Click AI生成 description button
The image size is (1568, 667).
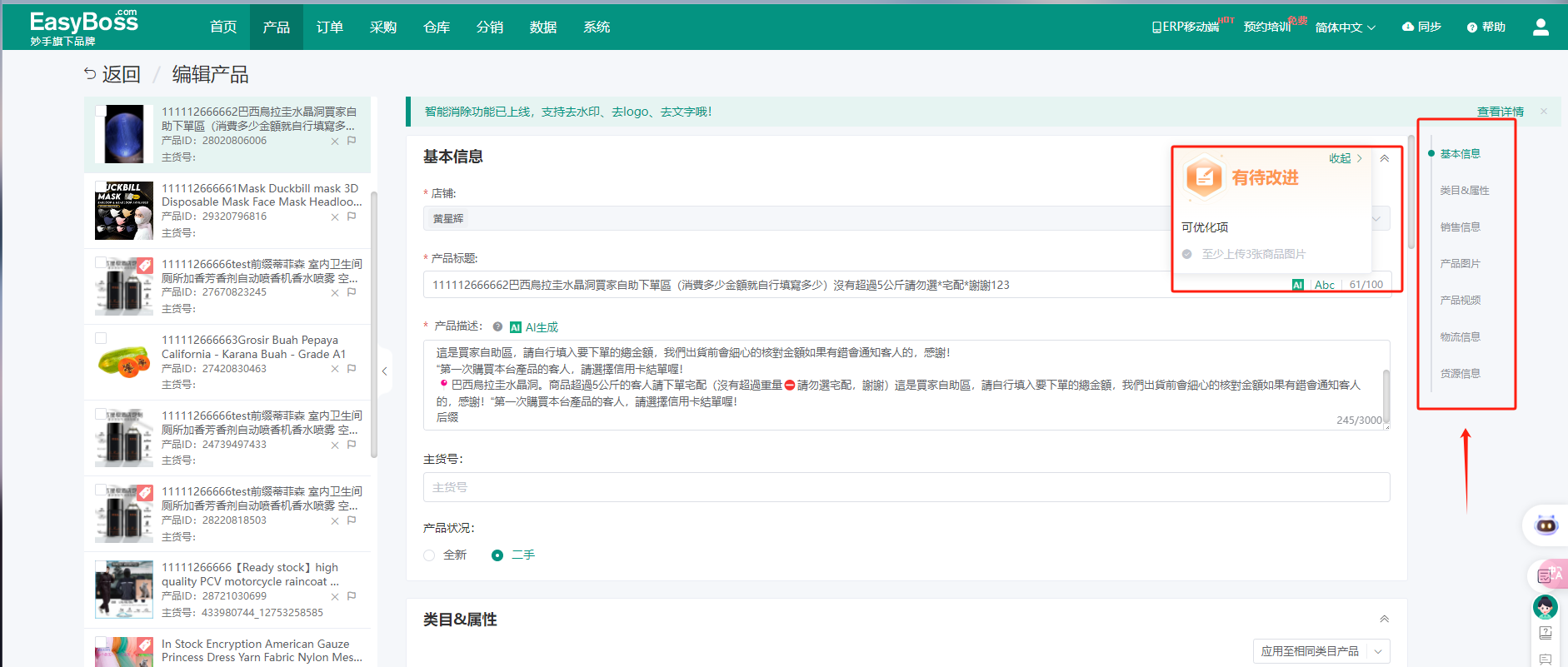534,327
